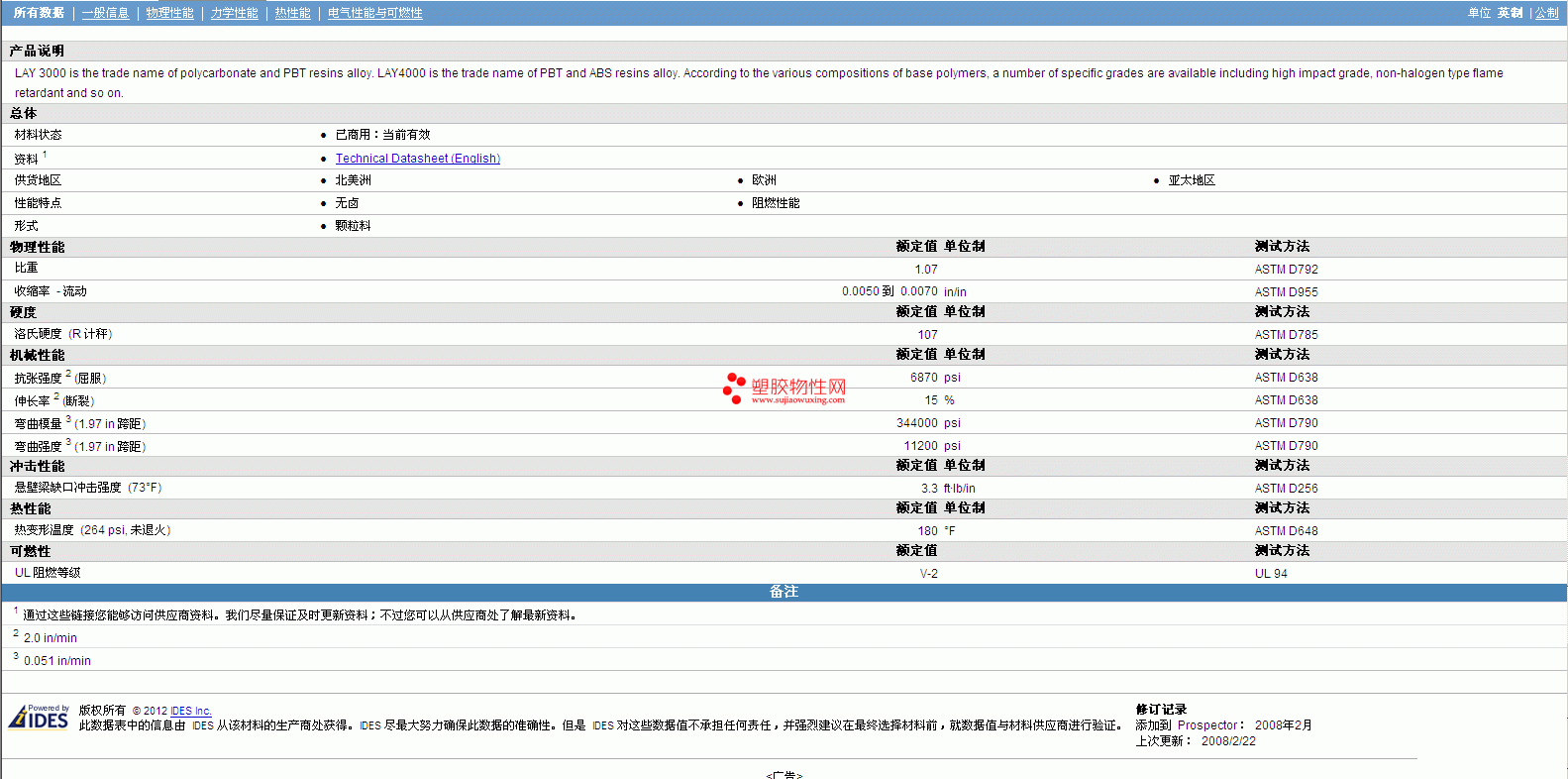Click 已商用：当前有效 status text
The height and width of the screenshot is (779, 1568).
(x=382, y=135)
